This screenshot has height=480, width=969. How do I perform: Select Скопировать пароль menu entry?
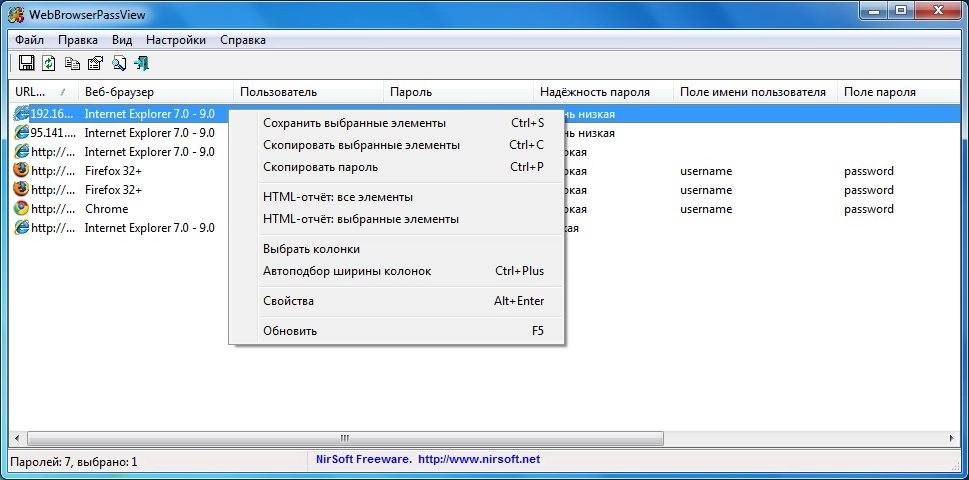[x=397, y=167]
